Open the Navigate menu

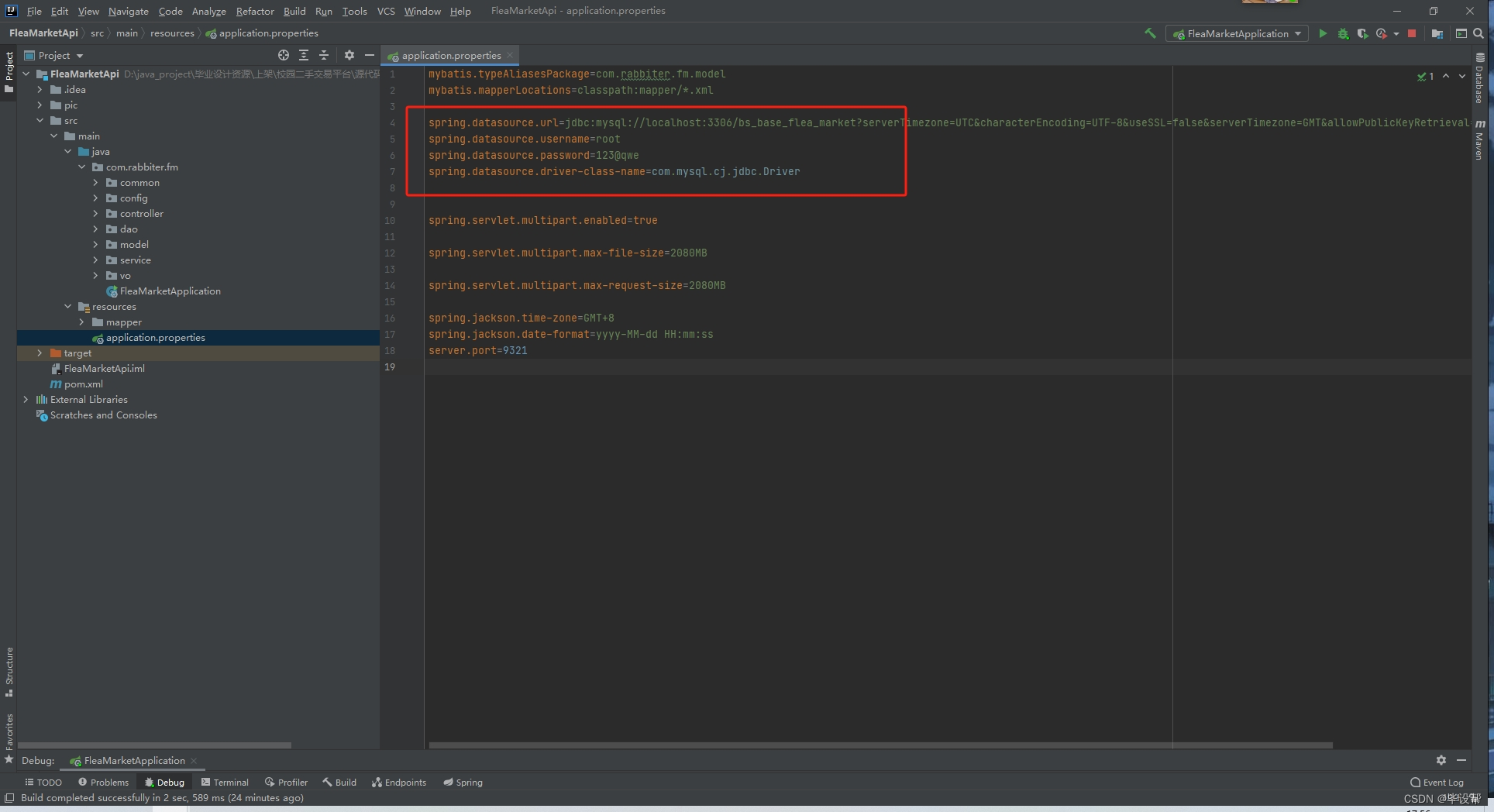128,11
